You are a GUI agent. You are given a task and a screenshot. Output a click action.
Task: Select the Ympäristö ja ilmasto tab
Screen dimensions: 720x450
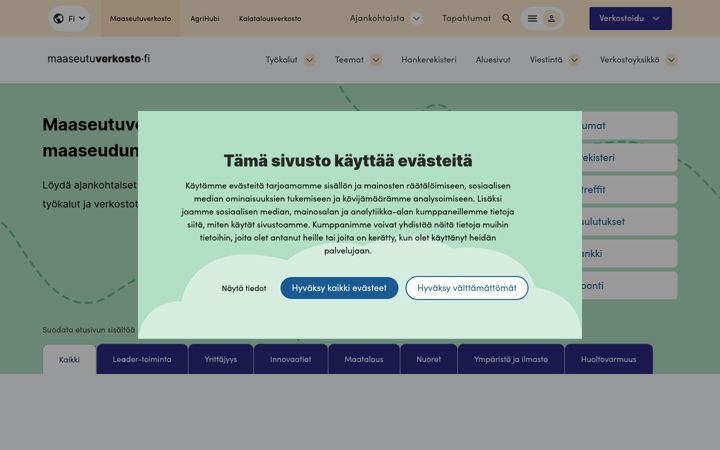[511, 360]
